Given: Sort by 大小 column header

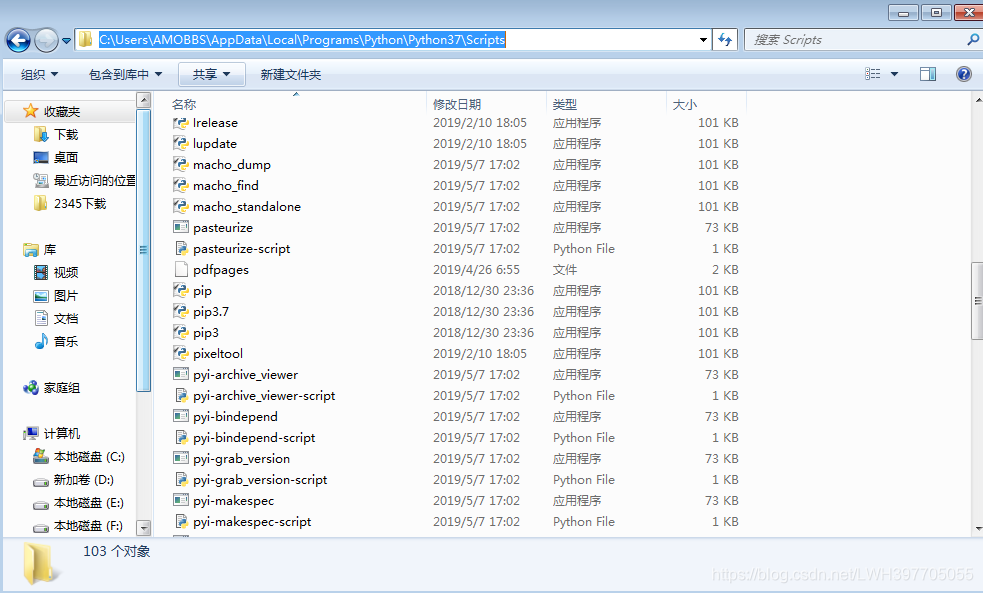Looking at the screenshot, I should [685, 104].
